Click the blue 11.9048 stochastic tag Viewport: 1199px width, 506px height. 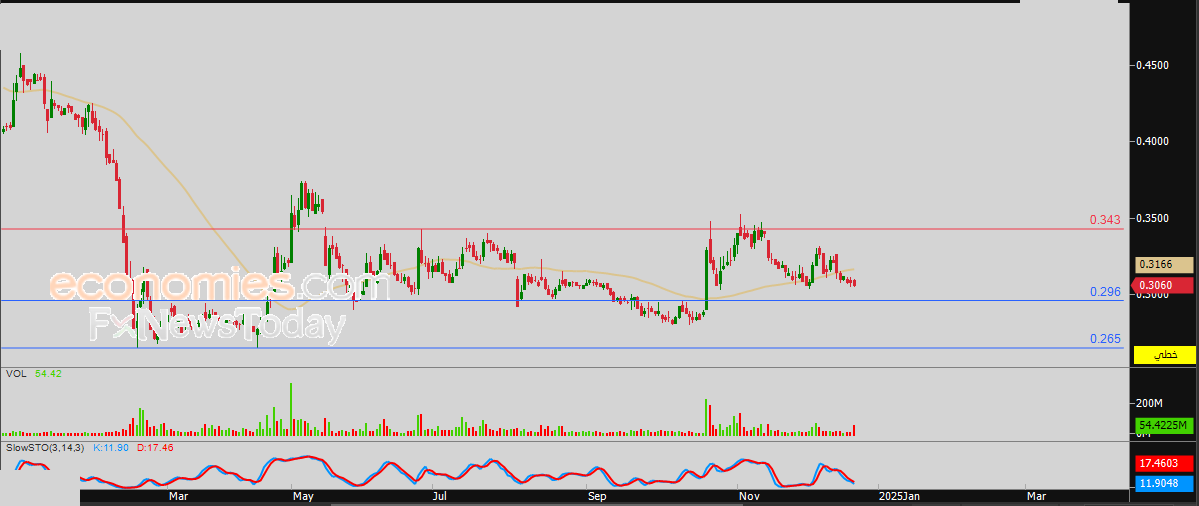1165,483
